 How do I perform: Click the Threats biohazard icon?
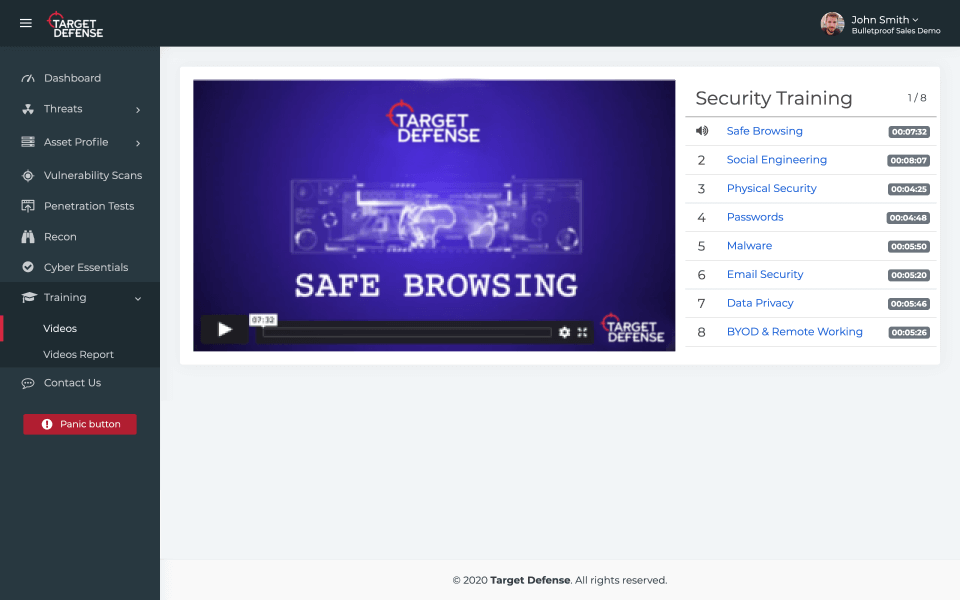[x=28, y=109]
